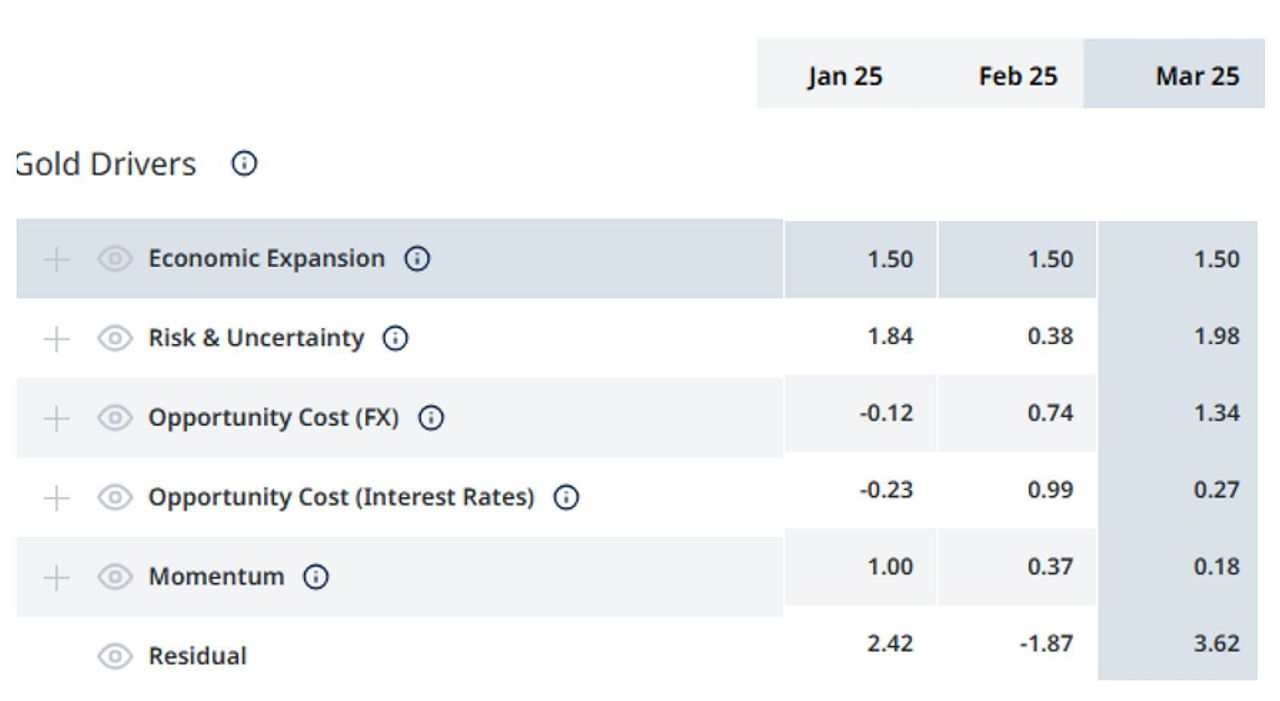Expand Opportunity Cost (Interest Rates) details
1280x701 pixels.
coord(57,497)
